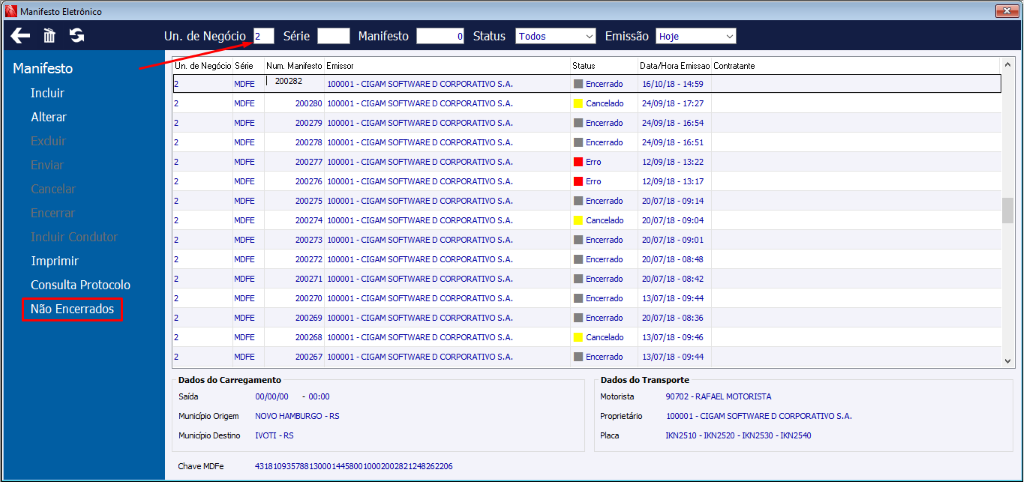Select manifest number 200272 row
1024x482 pixels.
pos(586,259)
